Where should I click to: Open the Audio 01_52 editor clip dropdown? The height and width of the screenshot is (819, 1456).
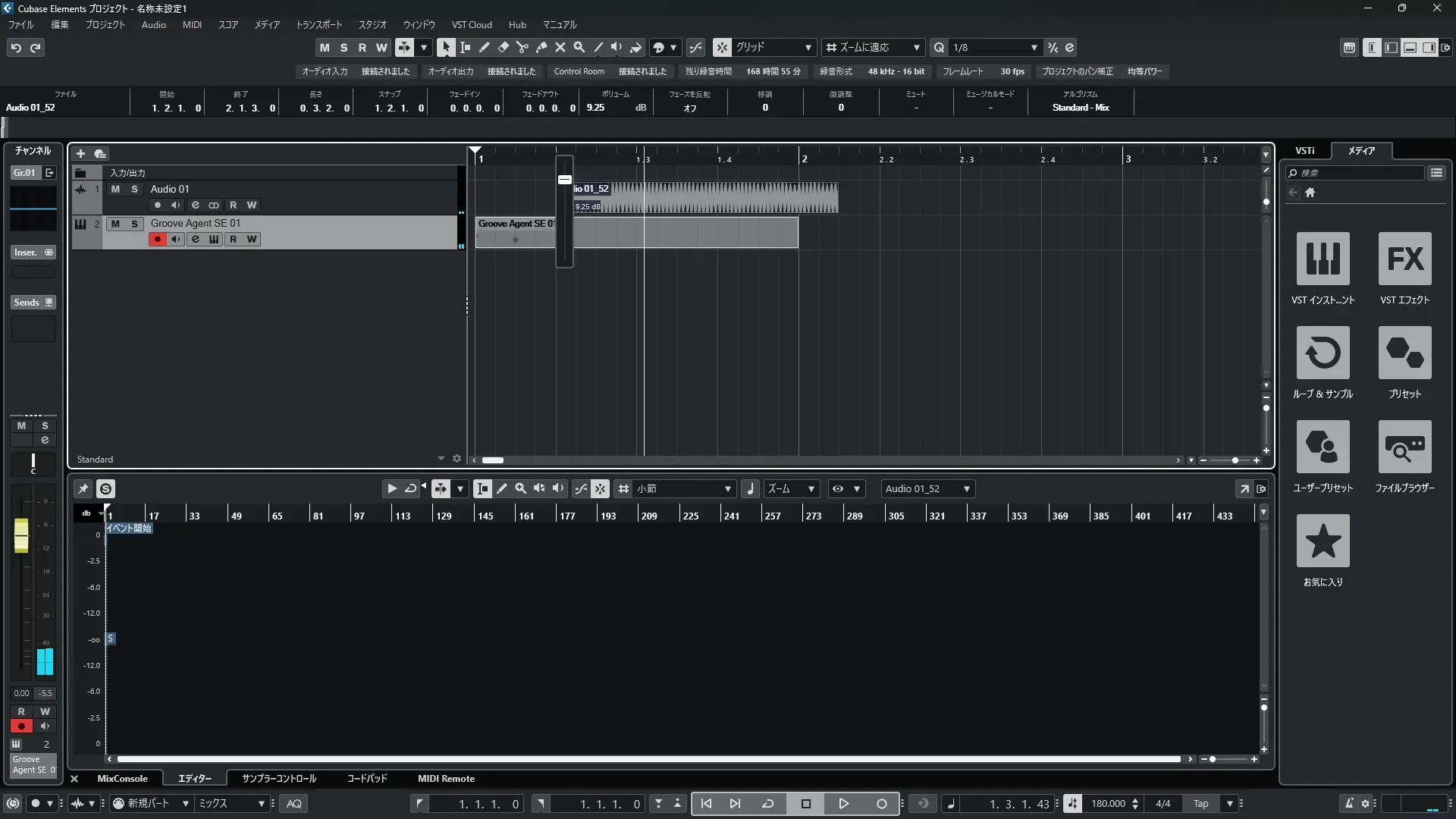click(x=966, y=489)
